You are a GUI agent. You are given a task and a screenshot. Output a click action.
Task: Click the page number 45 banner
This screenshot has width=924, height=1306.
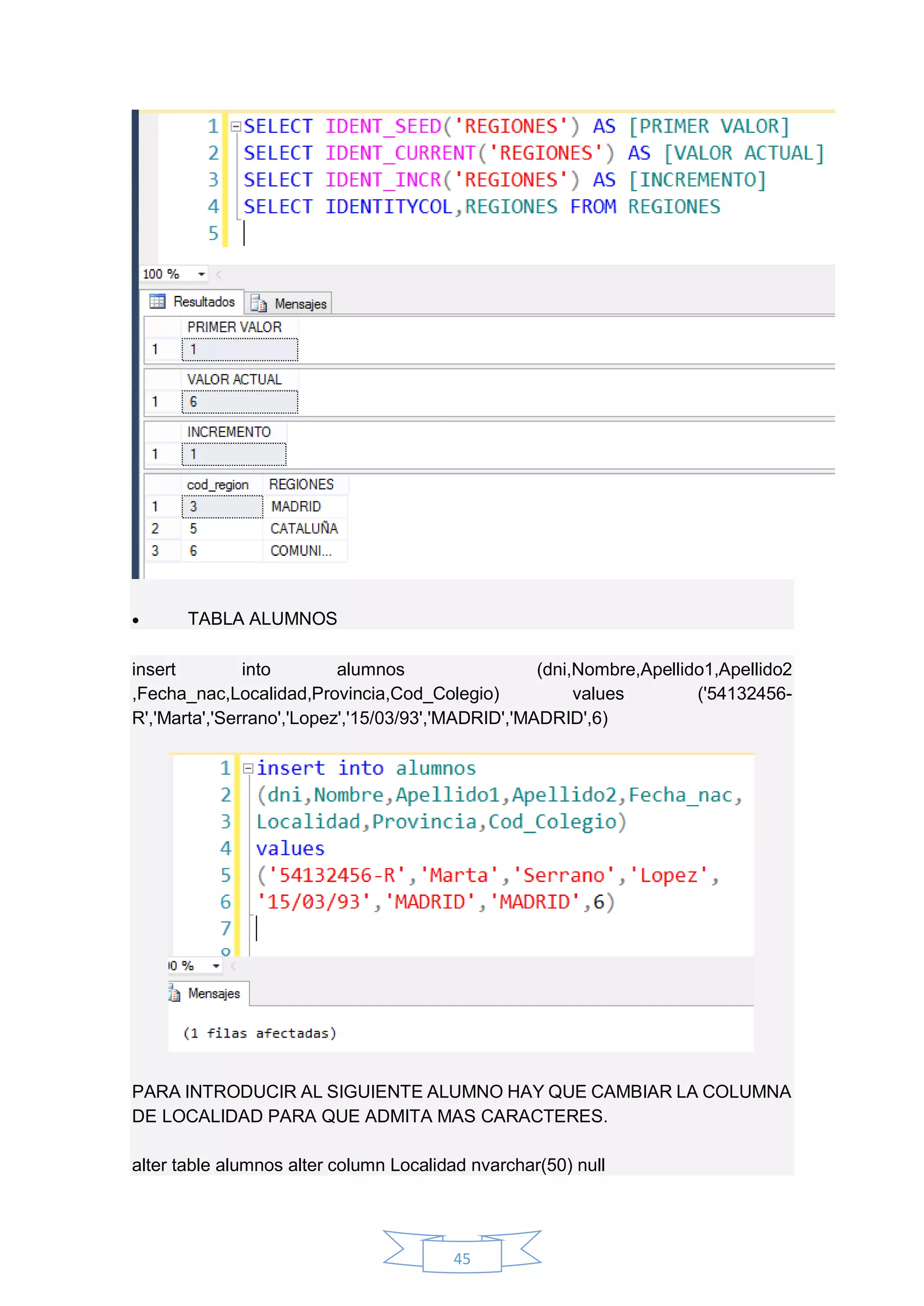pyautogui.click(x=462, y=1258)
